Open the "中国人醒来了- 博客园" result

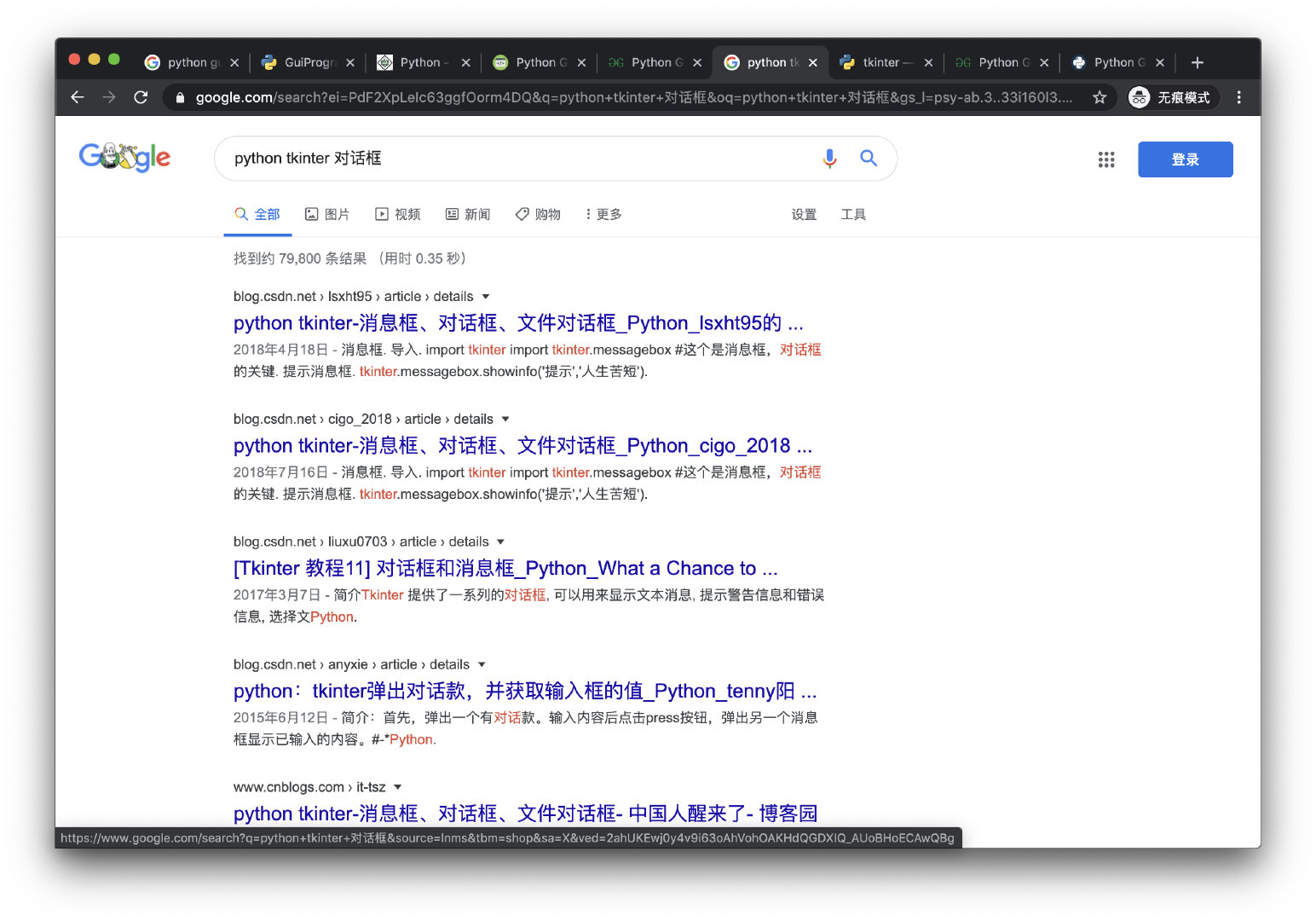tap(526, 814)
